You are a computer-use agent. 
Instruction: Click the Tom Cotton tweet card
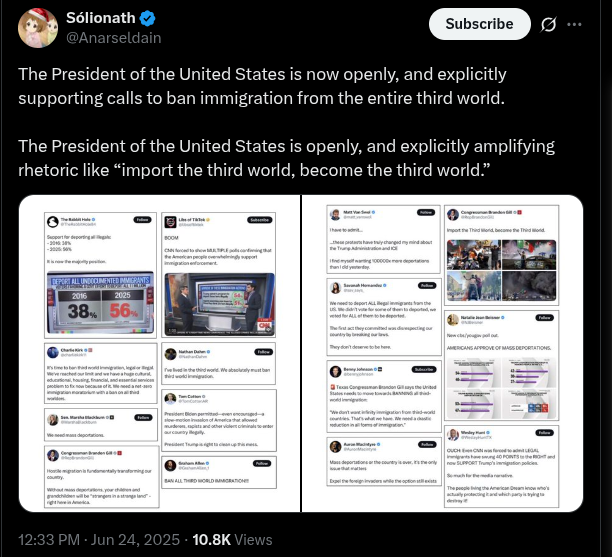coord(219,420)
